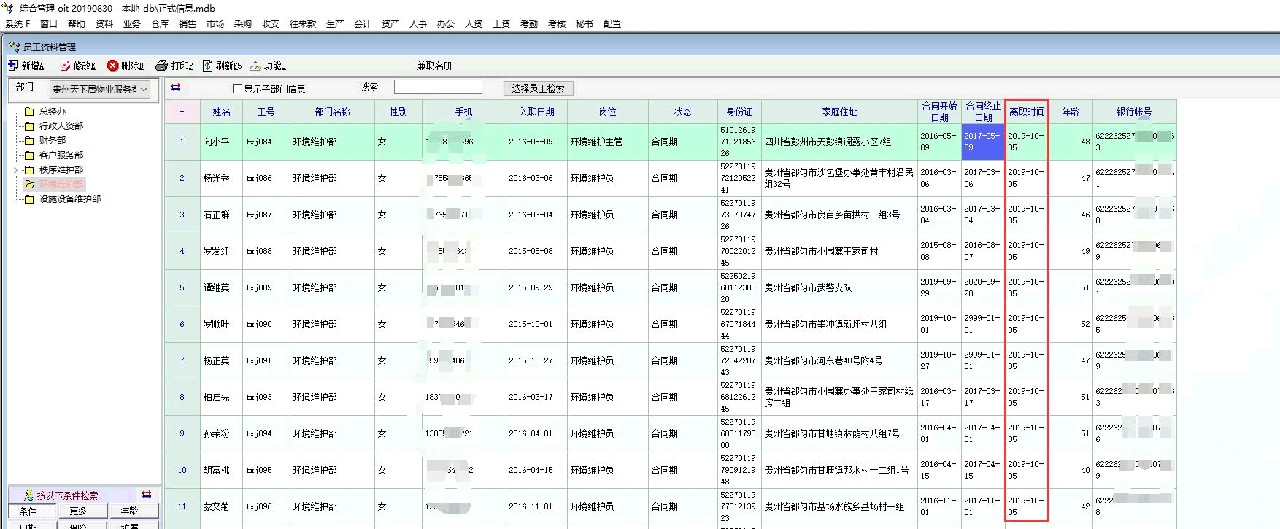
Task: Click the 离职日期 column header
Action: (1026, 111)
